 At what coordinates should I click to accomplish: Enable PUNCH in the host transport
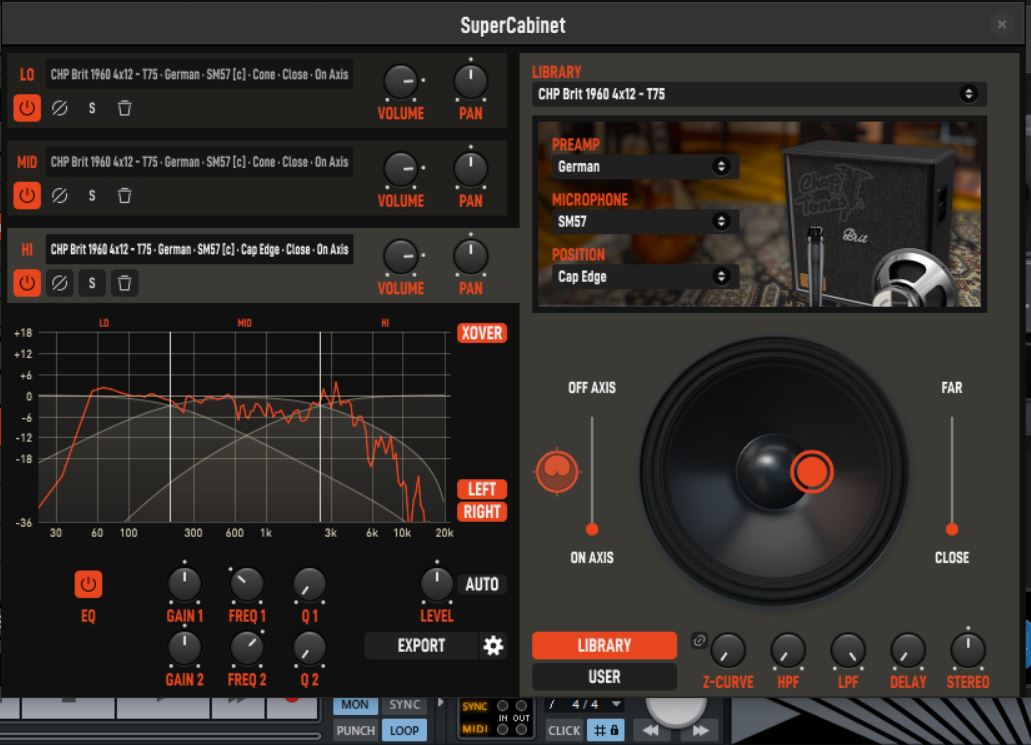pyautogui.click(x=355, y=730)
